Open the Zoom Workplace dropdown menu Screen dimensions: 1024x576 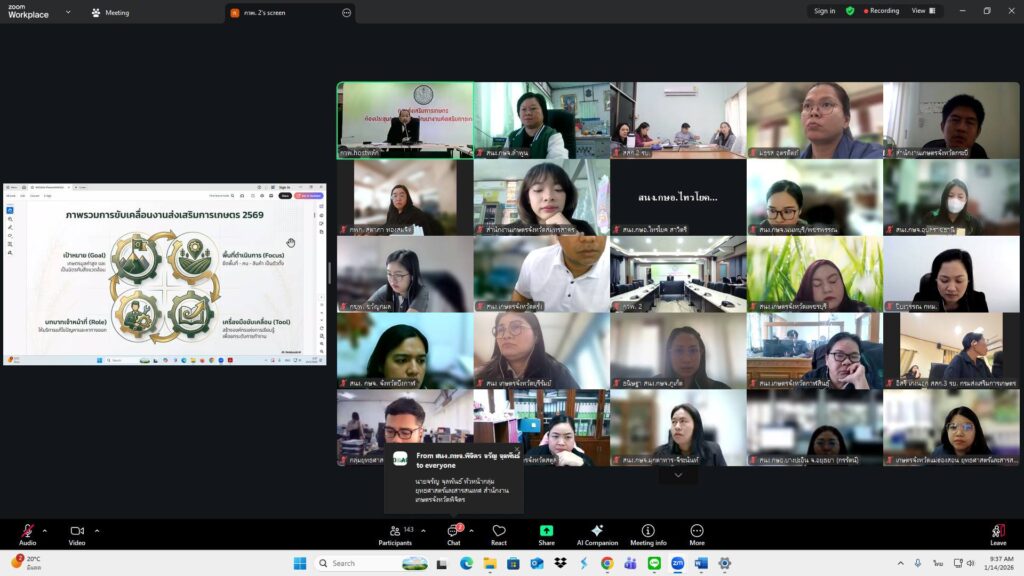tap(68, 12)
